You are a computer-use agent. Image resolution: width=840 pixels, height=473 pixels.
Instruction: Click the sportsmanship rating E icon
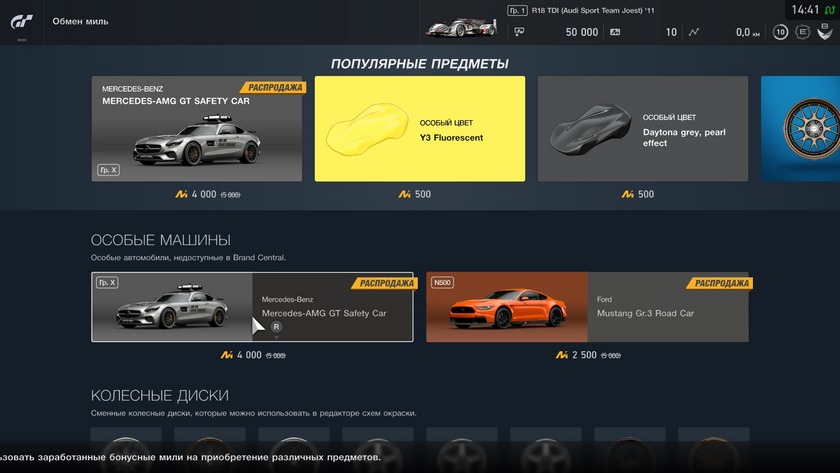[802, 32]
